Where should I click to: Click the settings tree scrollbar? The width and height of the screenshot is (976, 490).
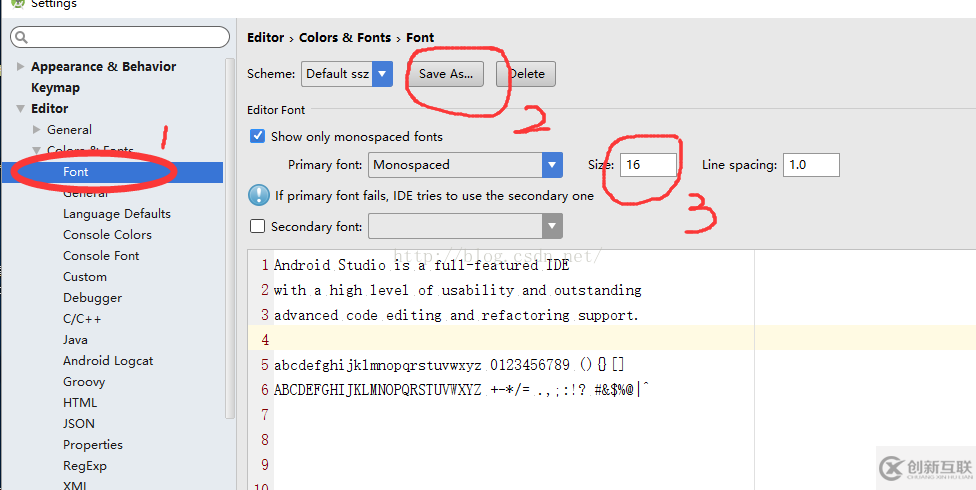[x=230, y=237]
